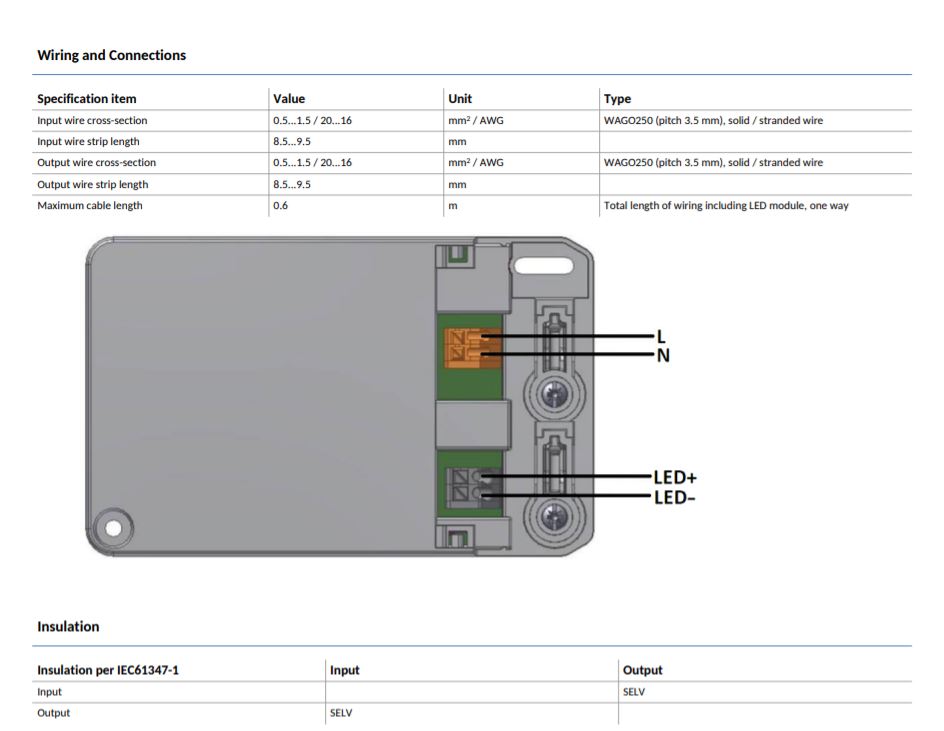Click the LED− label in the diagram
The height and width of the screenshot is (731, 944).
(674, 497)
